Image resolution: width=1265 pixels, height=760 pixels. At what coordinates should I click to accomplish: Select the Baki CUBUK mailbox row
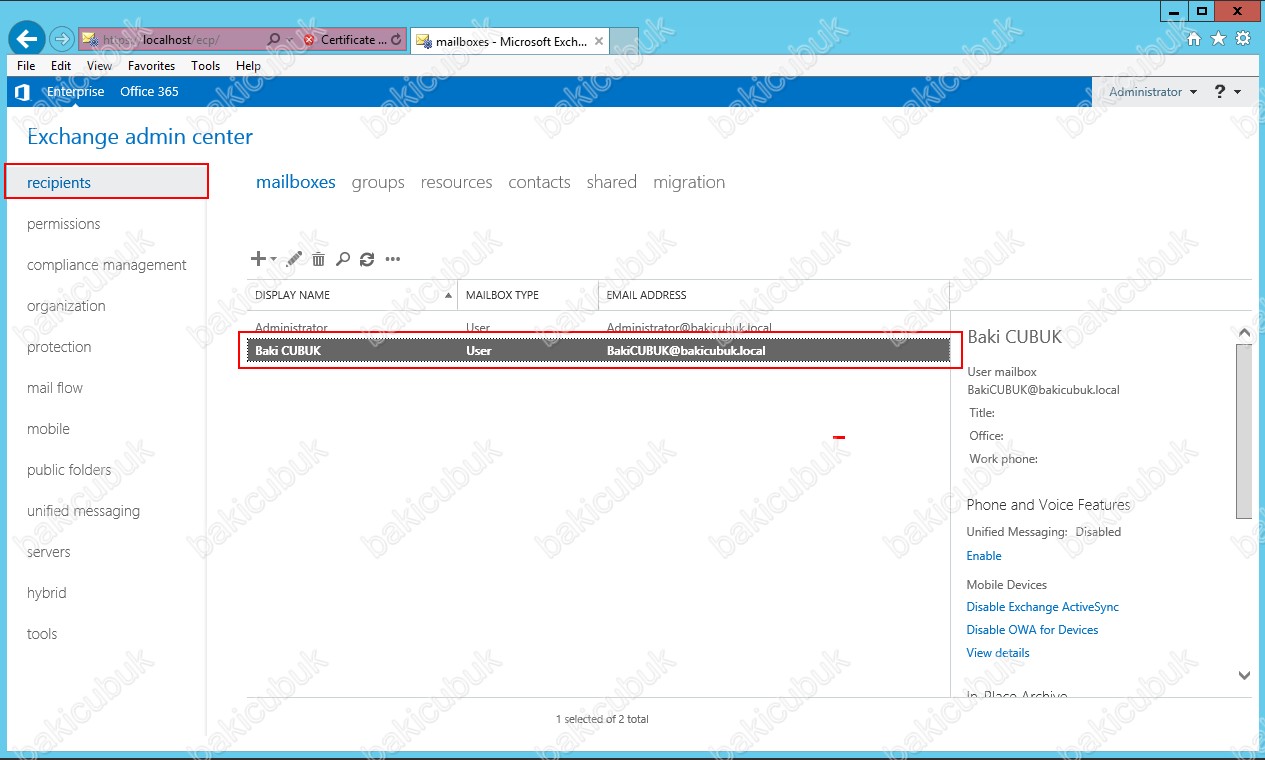(598, 351)
